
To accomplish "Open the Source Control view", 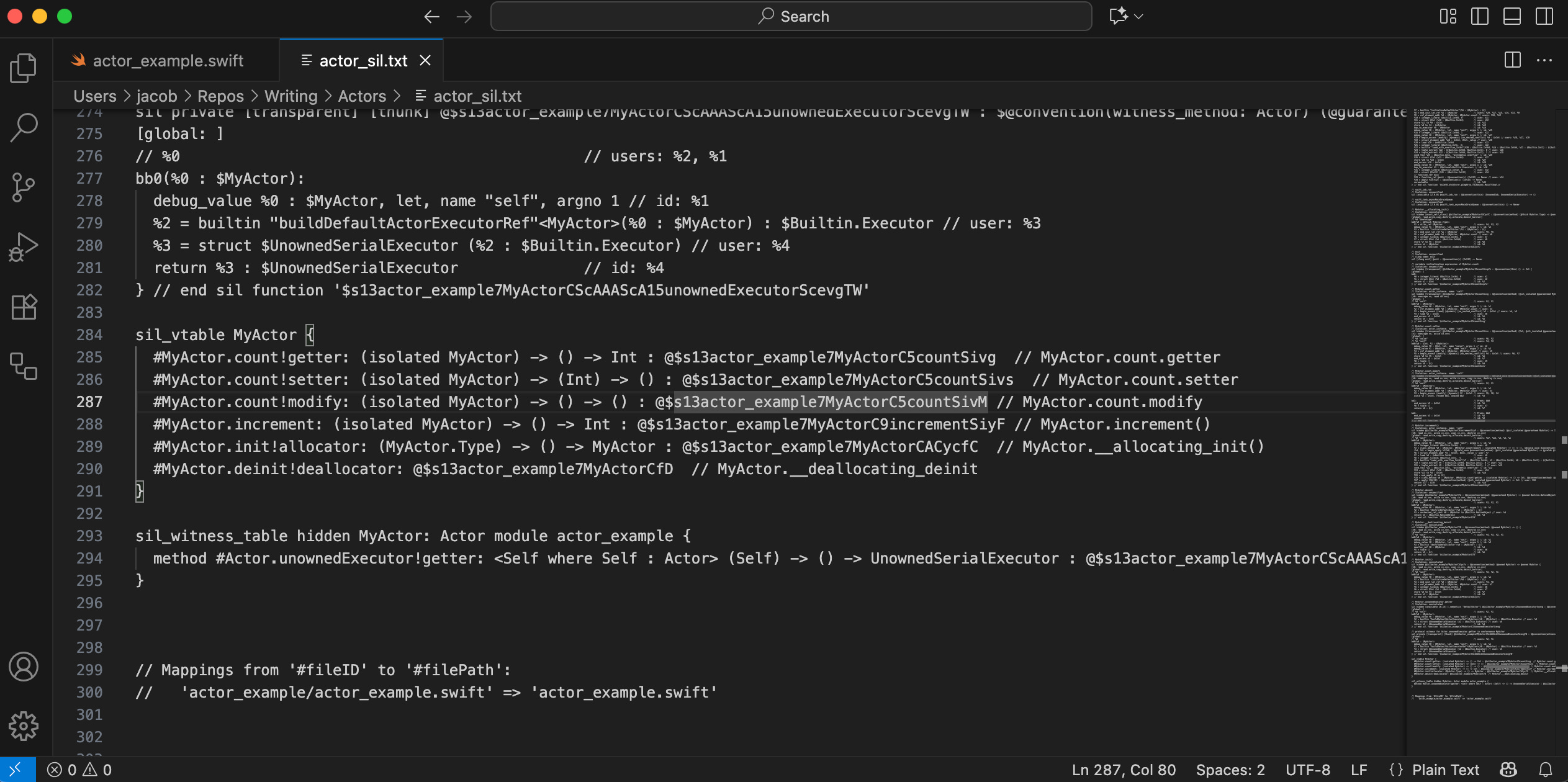I will 24,187.
